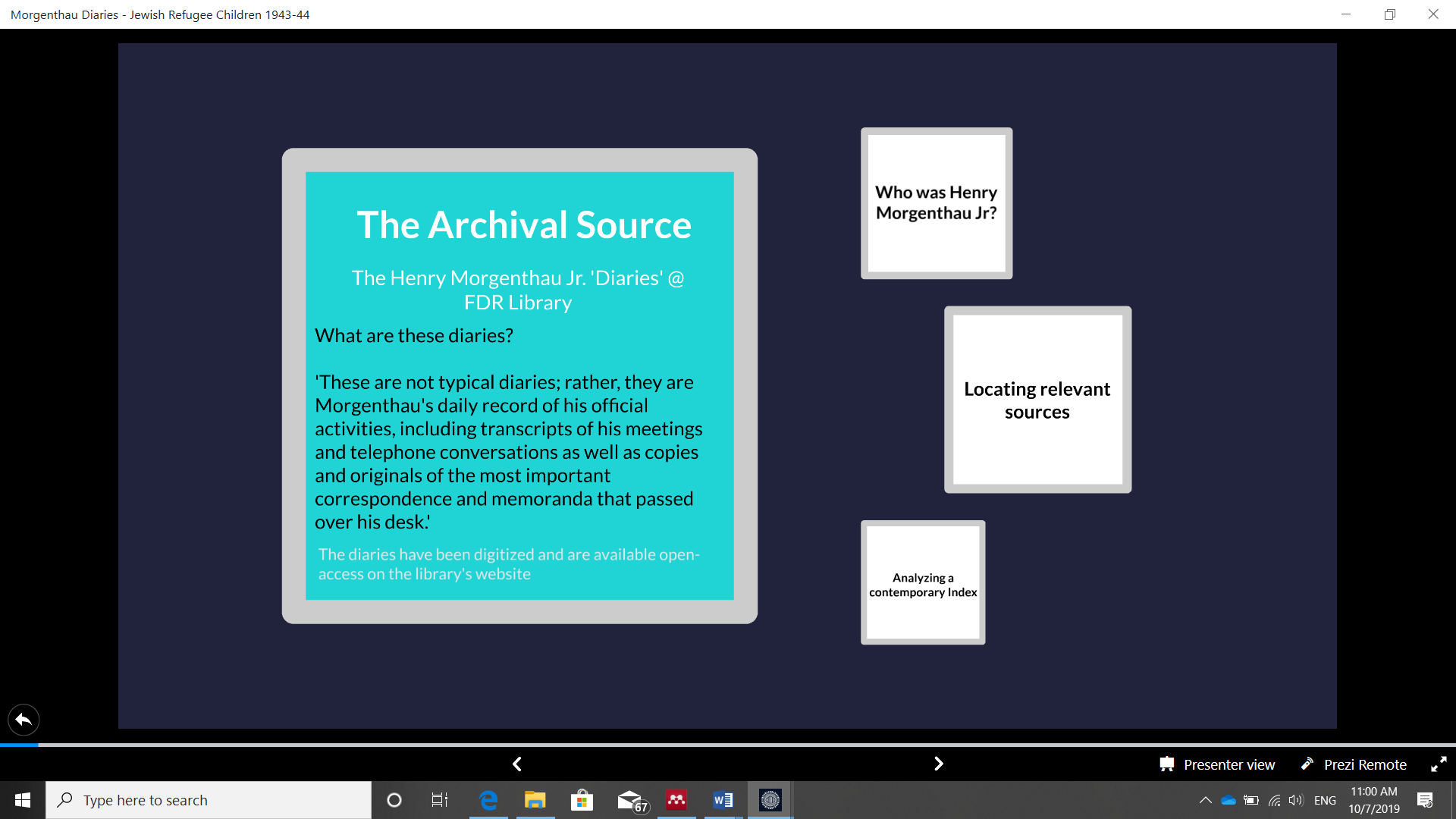
Task: Open Mendeley from the taskbar
Action: [676, 800]
